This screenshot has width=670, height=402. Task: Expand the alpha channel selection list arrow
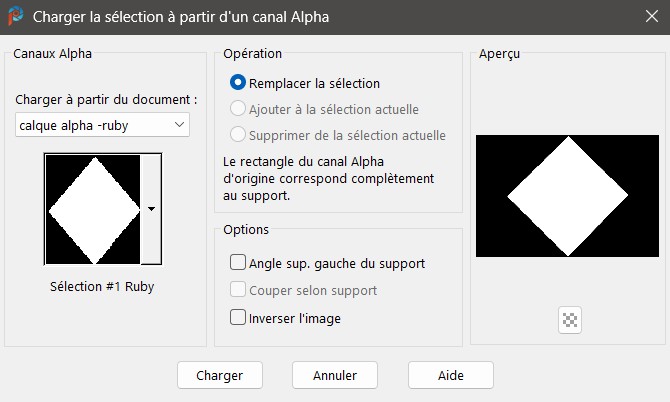pyautogui.click(x=151, y=209)
